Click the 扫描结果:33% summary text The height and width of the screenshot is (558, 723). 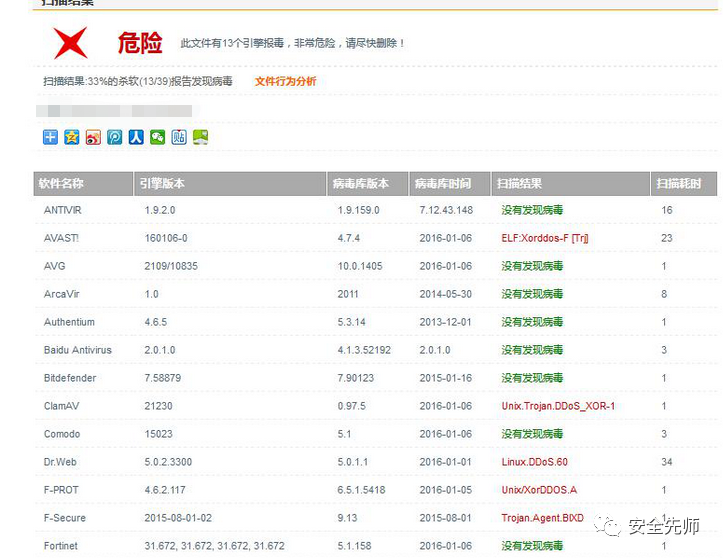coord(137,82)
